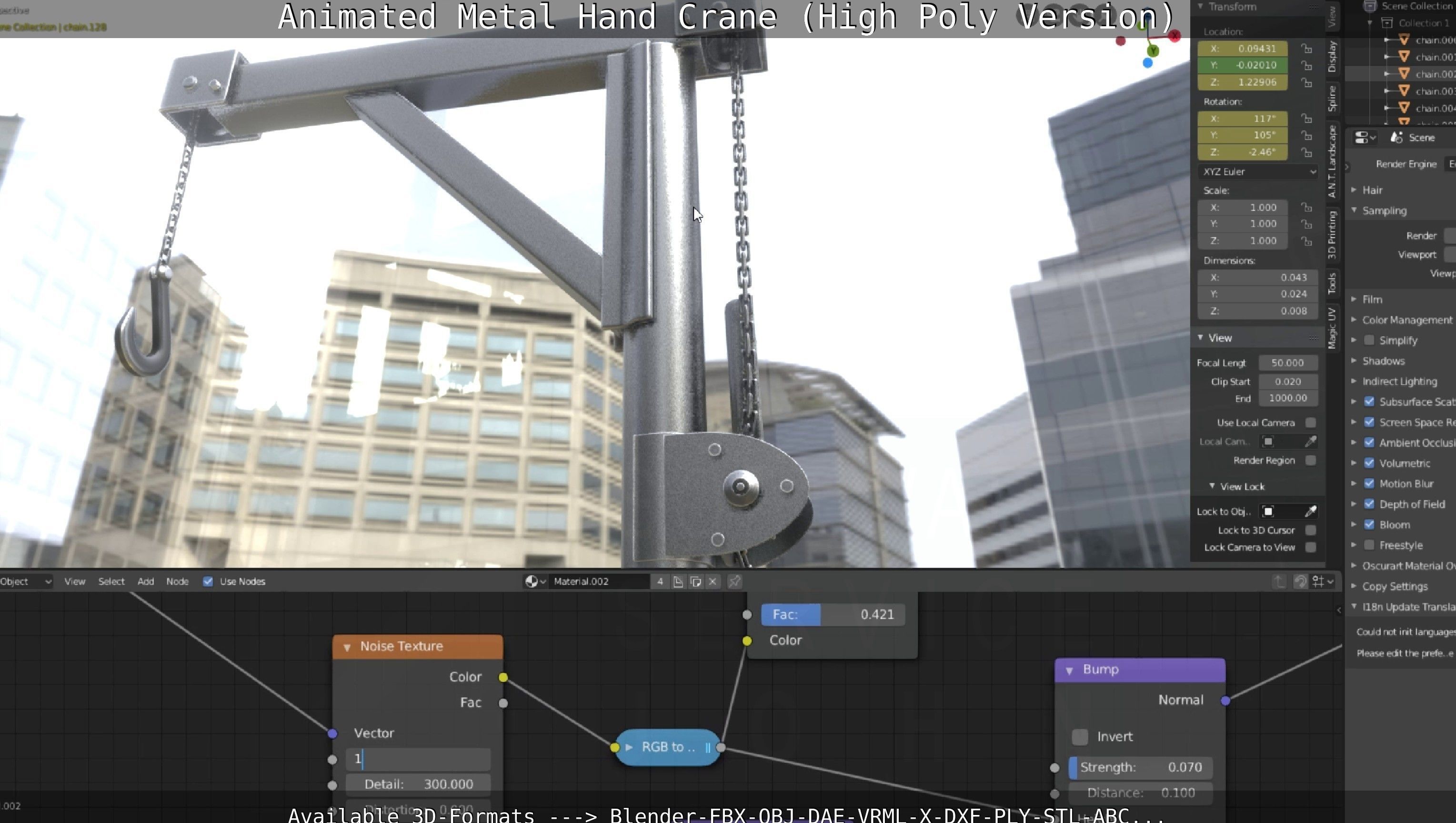1456x823 pixels.
Task: Click the Collection 1 icon in outliner
Action: click(1386, 22)
